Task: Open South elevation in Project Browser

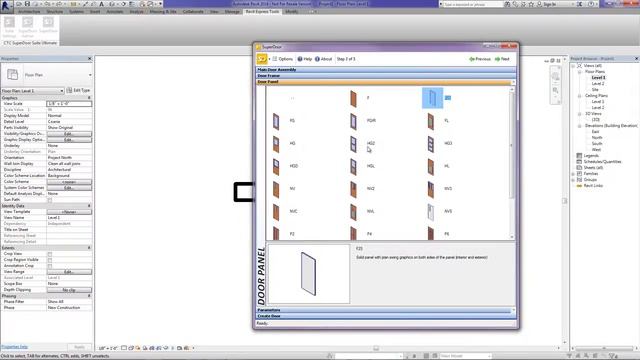Action: pyautogui.click(x=597, y=144)
